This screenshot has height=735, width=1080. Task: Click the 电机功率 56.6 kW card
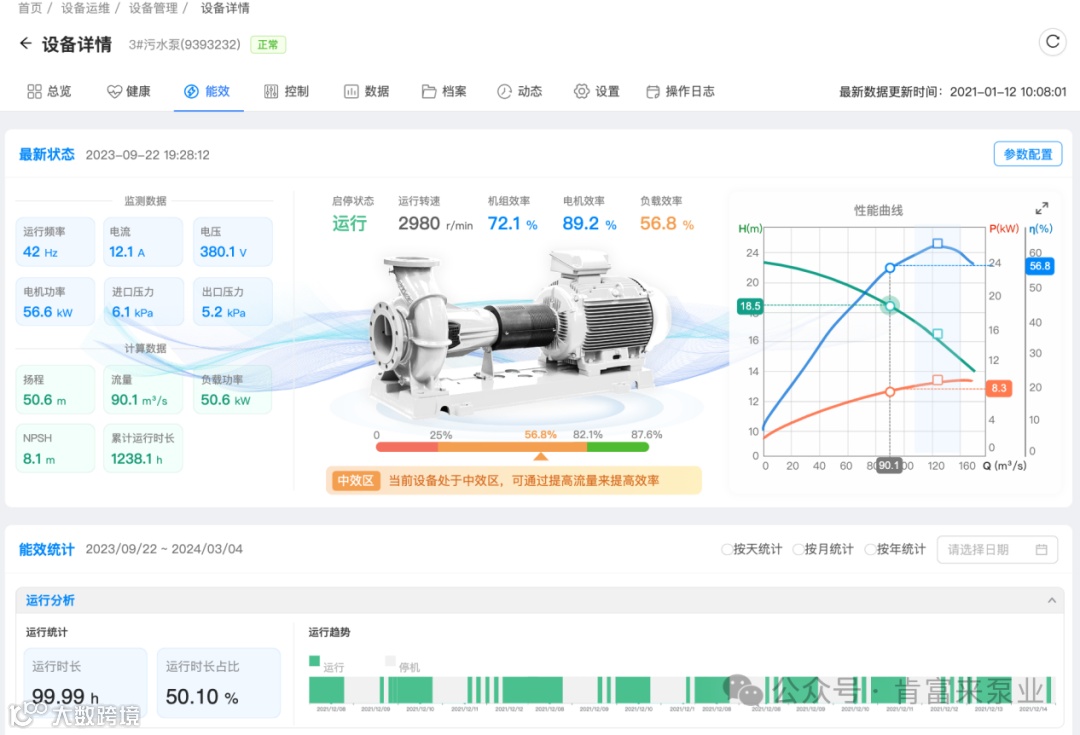pos(55,302)
